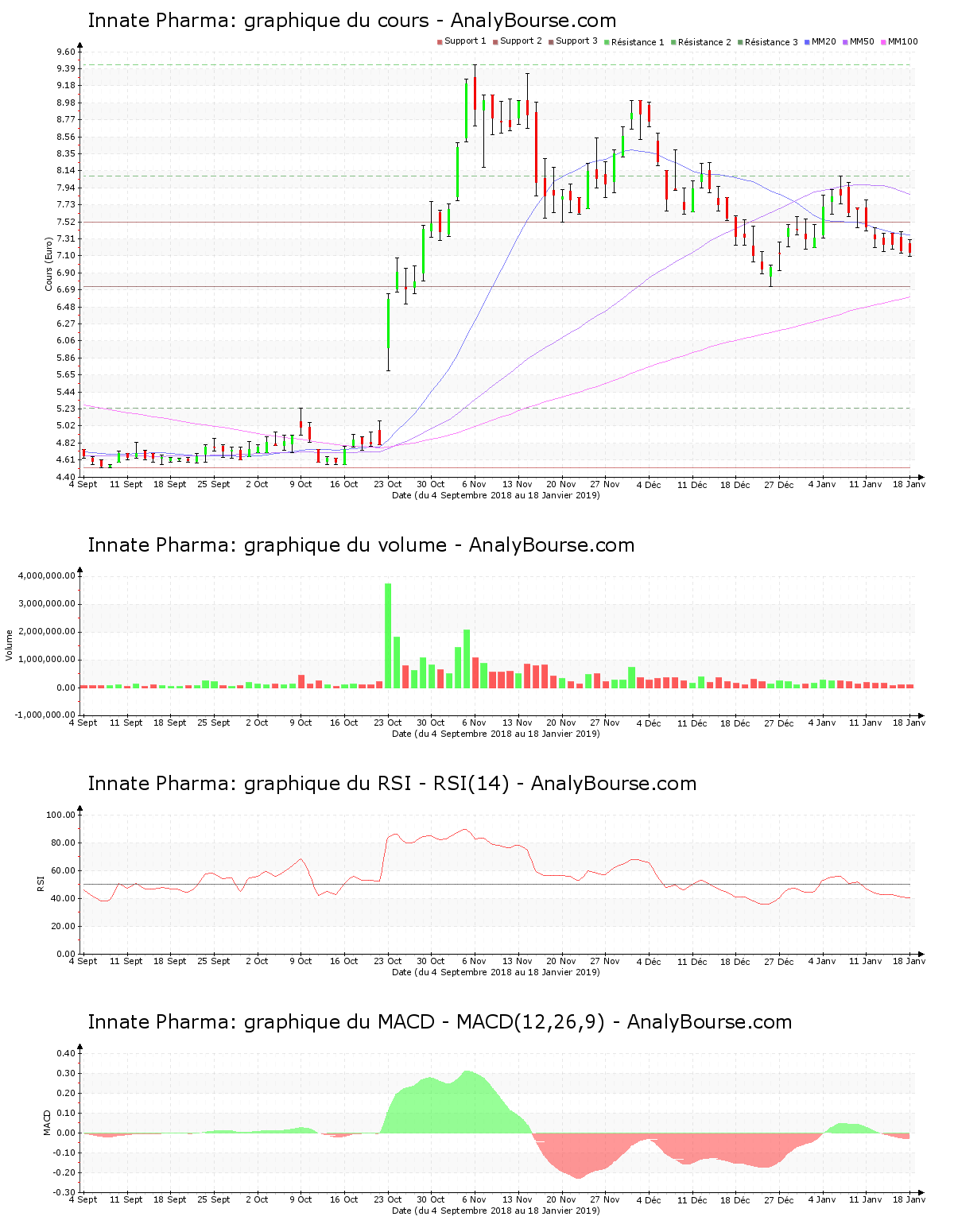Select the 'Résistance 2' legend entry
Viewport: 954px width, 1232px height.
pos(700,41)
